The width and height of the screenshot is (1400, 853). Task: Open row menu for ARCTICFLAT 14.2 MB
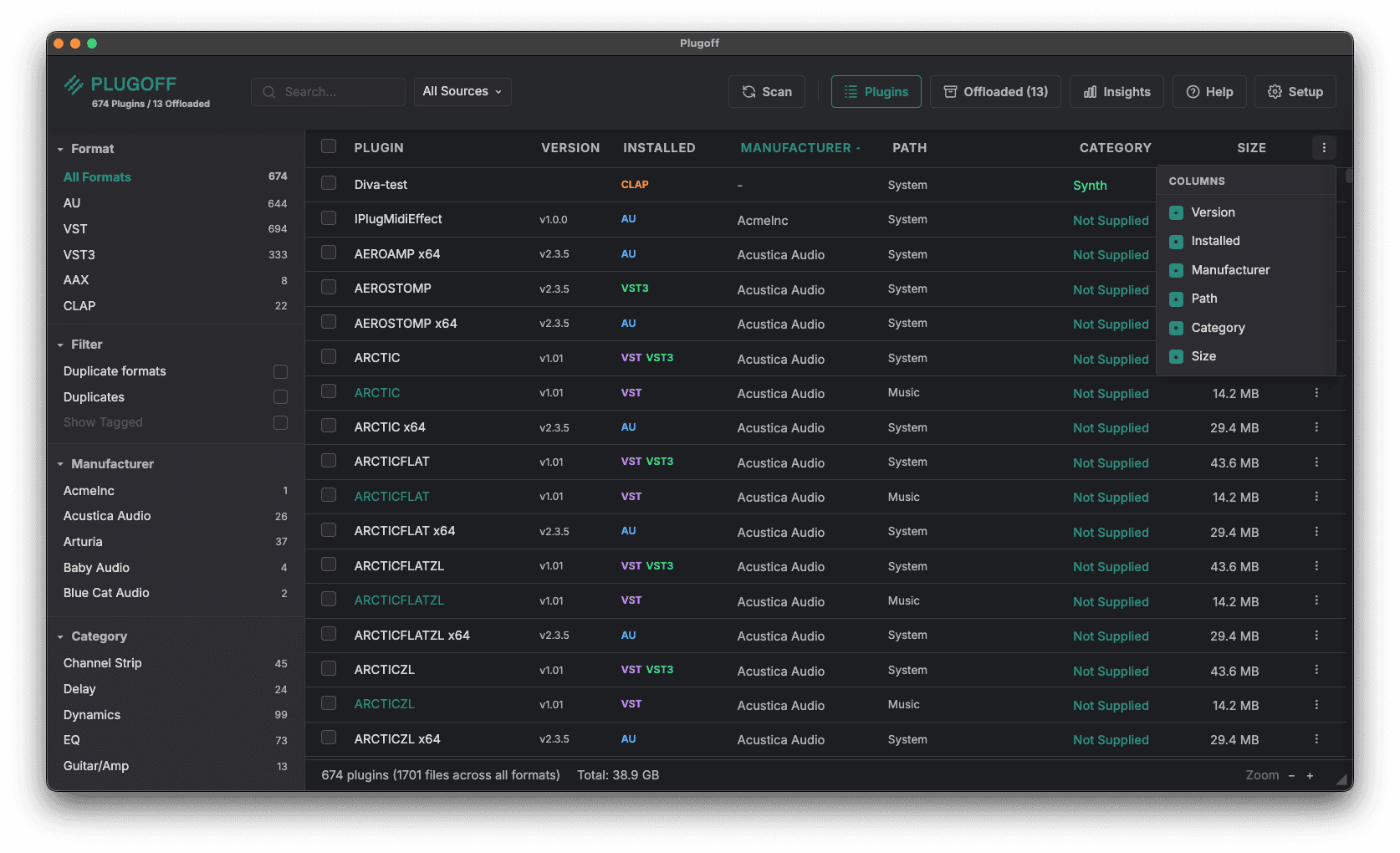pos(1316,497)
